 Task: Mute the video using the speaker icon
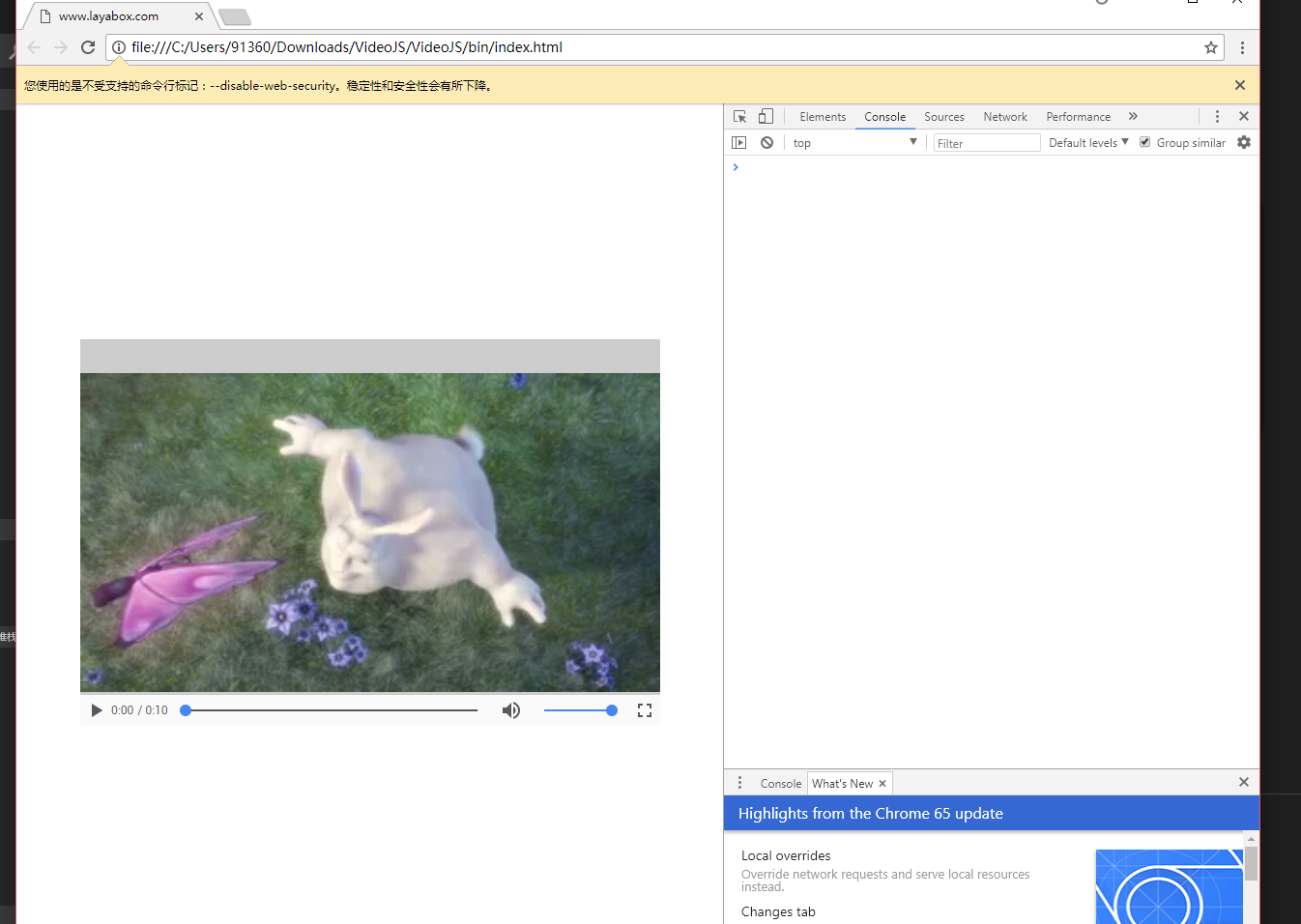(511, 710)
